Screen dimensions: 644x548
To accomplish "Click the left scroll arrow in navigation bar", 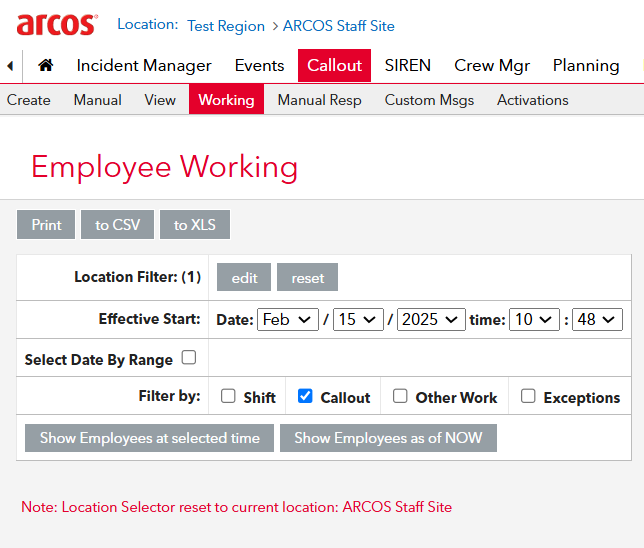I will click(x=10, y=66).
